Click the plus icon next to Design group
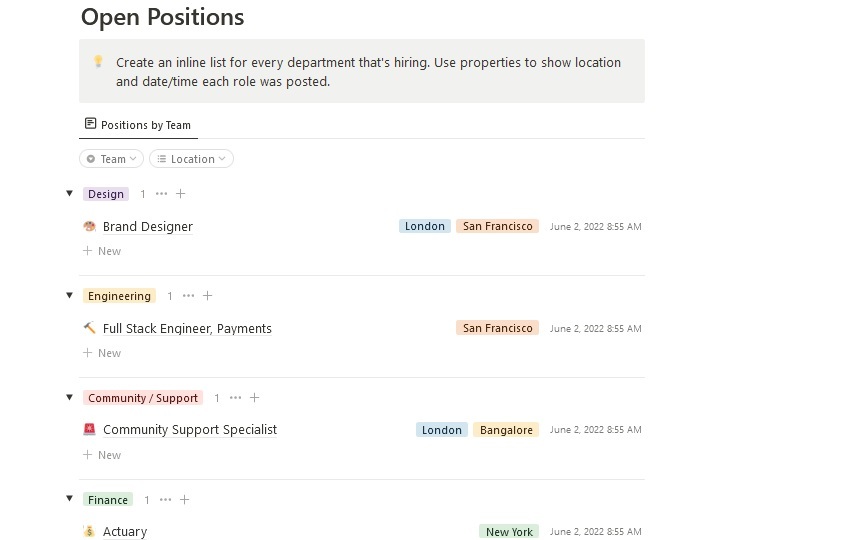The height and width of the screenshot is (540, 856). [x=180, y=194]
